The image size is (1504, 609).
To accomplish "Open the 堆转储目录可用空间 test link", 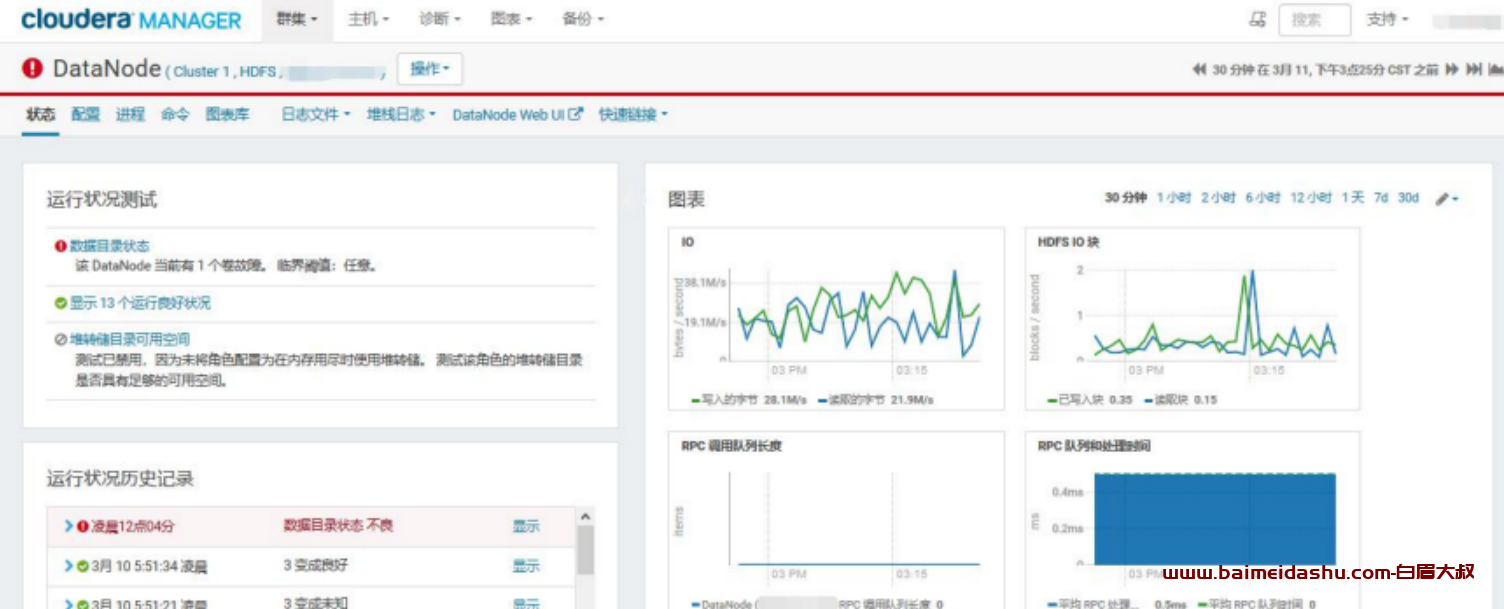I will point(130,340).
